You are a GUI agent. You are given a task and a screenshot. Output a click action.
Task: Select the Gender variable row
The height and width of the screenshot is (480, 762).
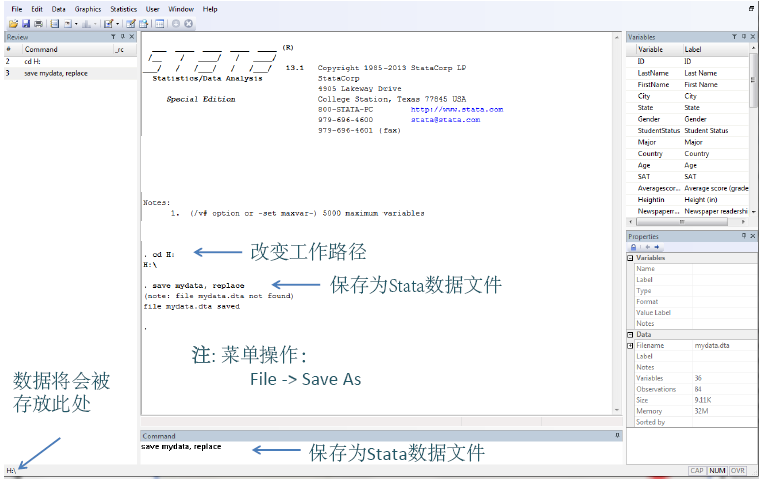coord(688,120)
